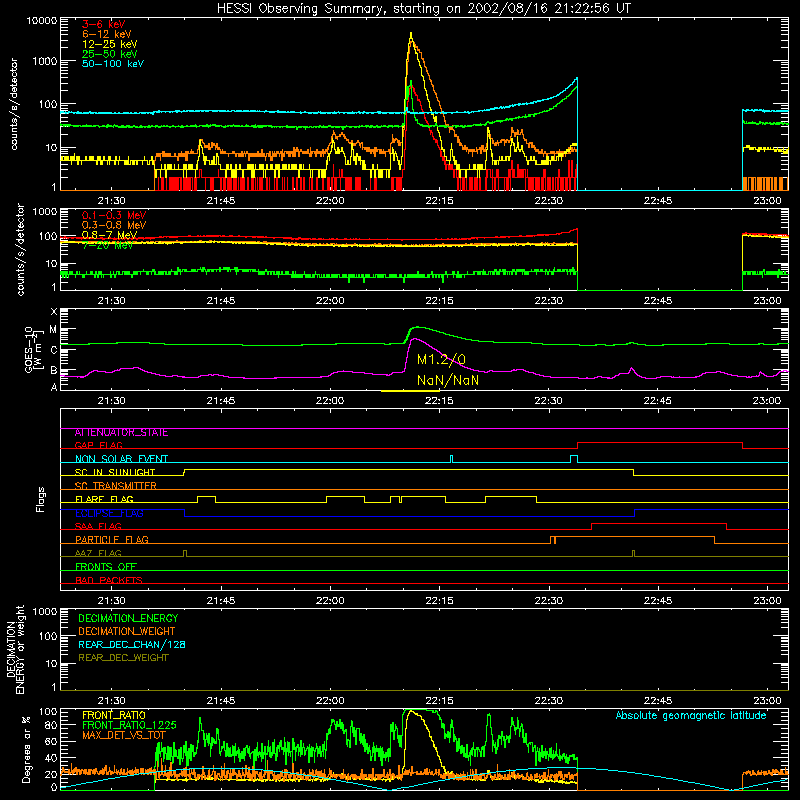Click the Absolute geomagnetic latitude label
The width and height of the screenshot is (800, 800).
click(691, 715)
